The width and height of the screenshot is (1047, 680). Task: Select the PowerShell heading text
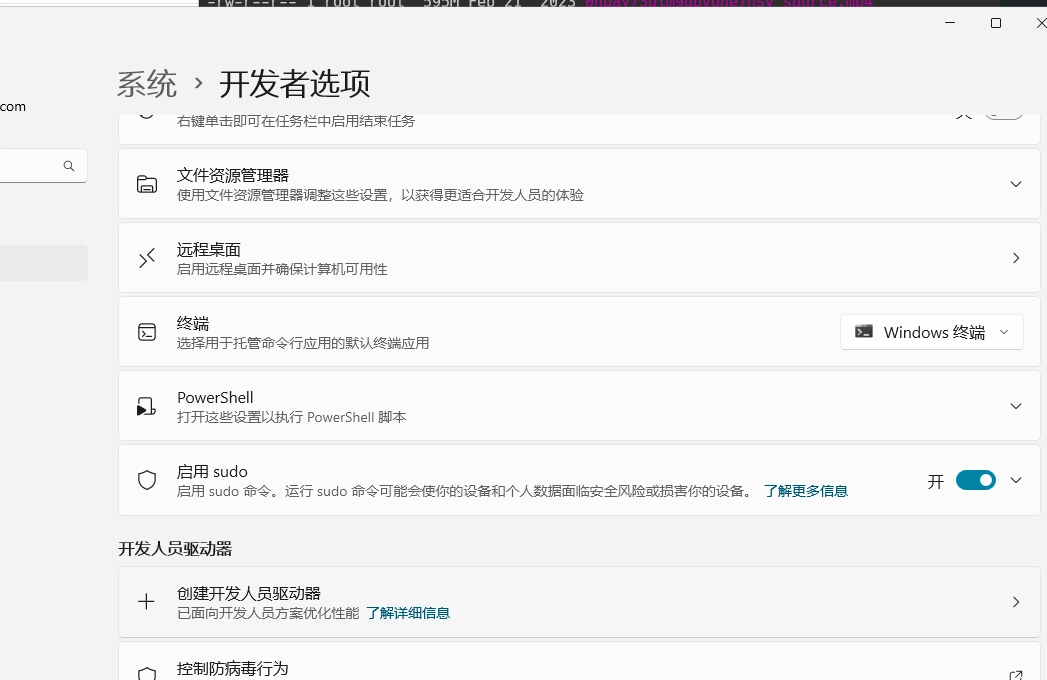coord(215,397)
